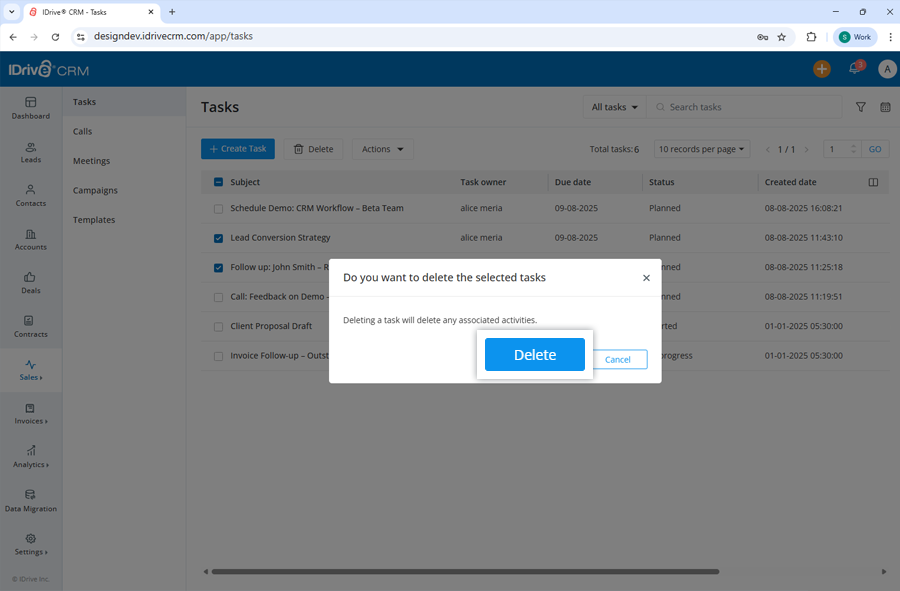
Task: Open the column manager icon in the table header
Action: pyautogui.click(x=872, y=182)
